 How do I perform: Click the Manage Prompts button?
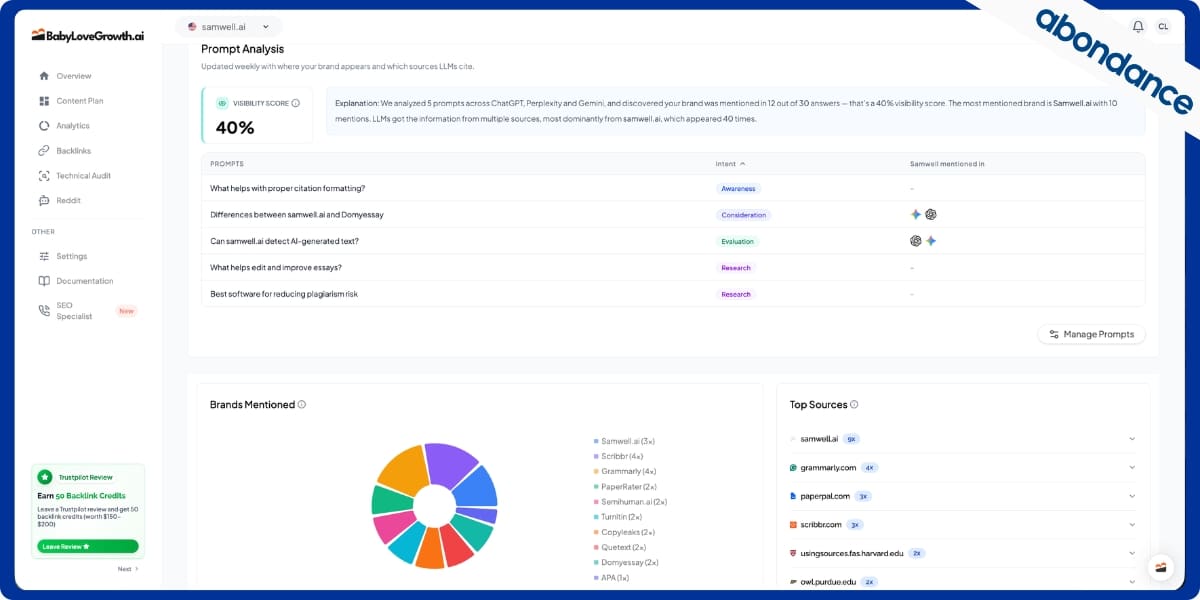tap(1091, 334)
